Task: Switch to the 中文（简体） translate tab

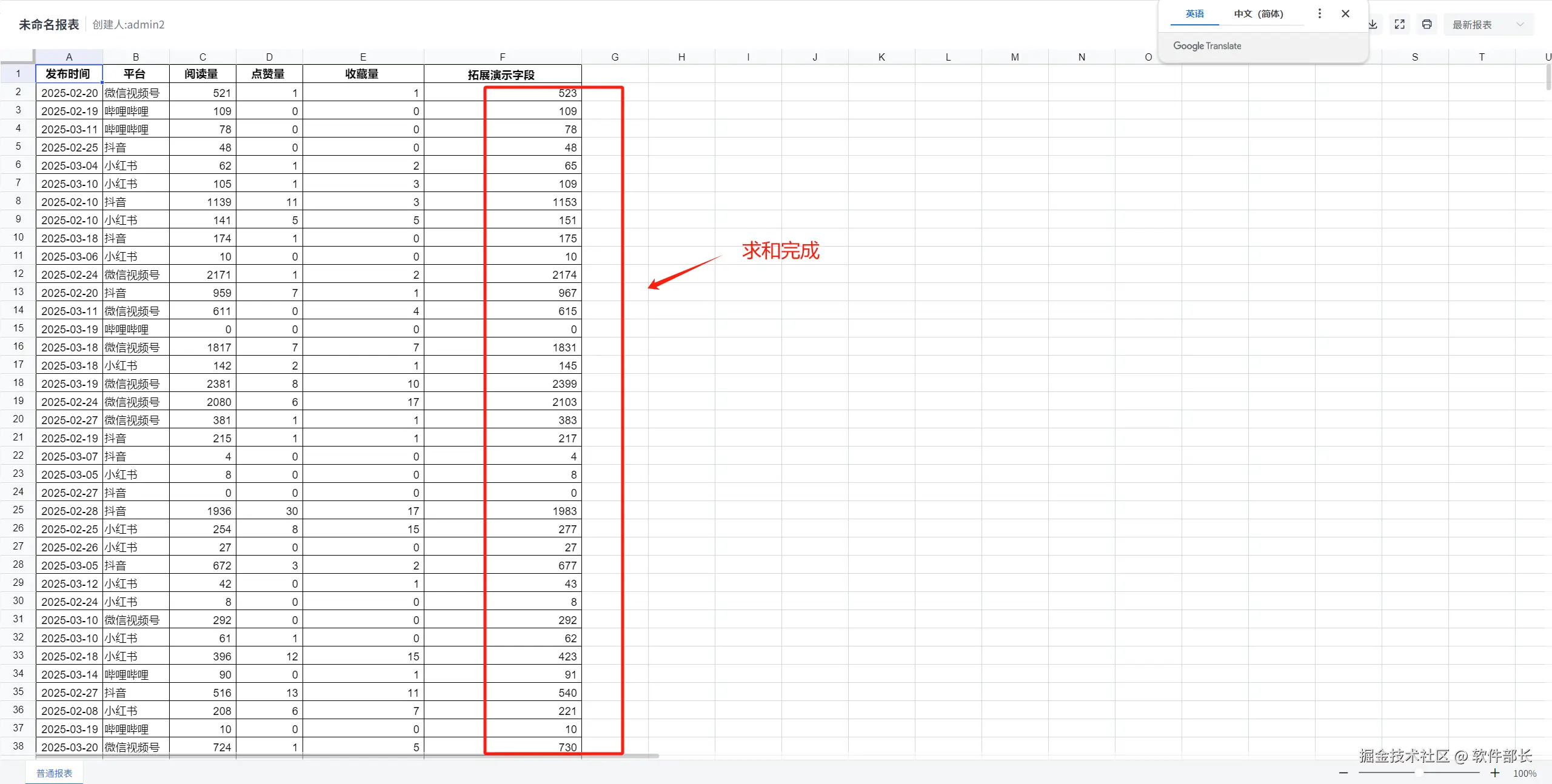Action: pyautogui.click(x=1259, y=13)
